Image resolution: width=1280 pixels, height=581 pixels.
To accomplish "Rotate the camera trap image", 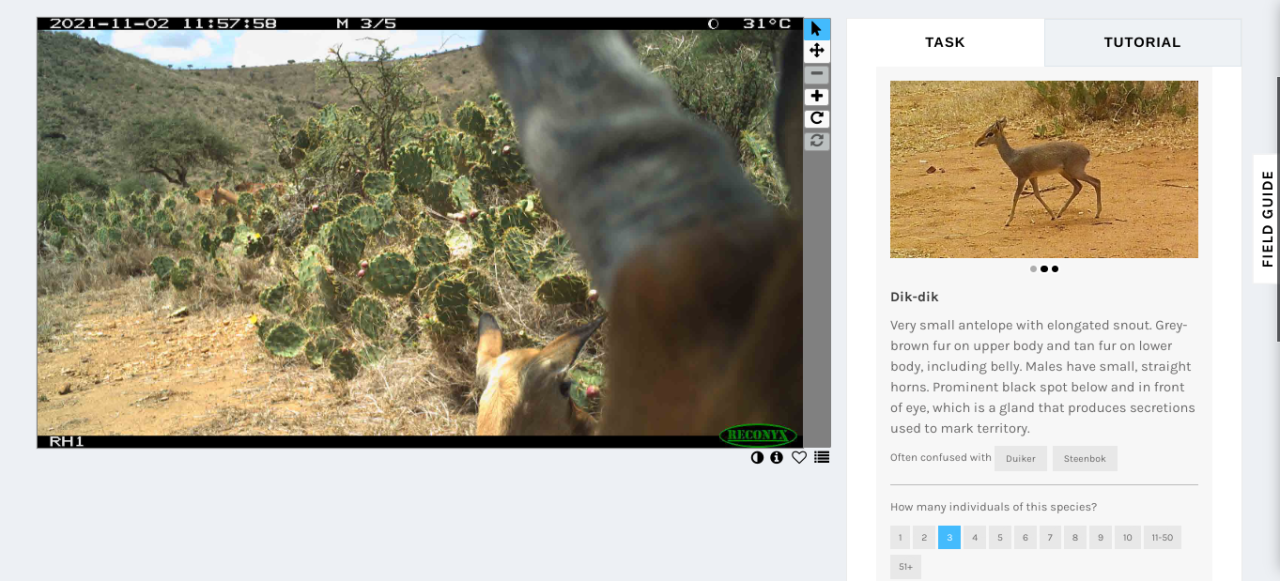I will pyautogui.click(x=817, y=118).
